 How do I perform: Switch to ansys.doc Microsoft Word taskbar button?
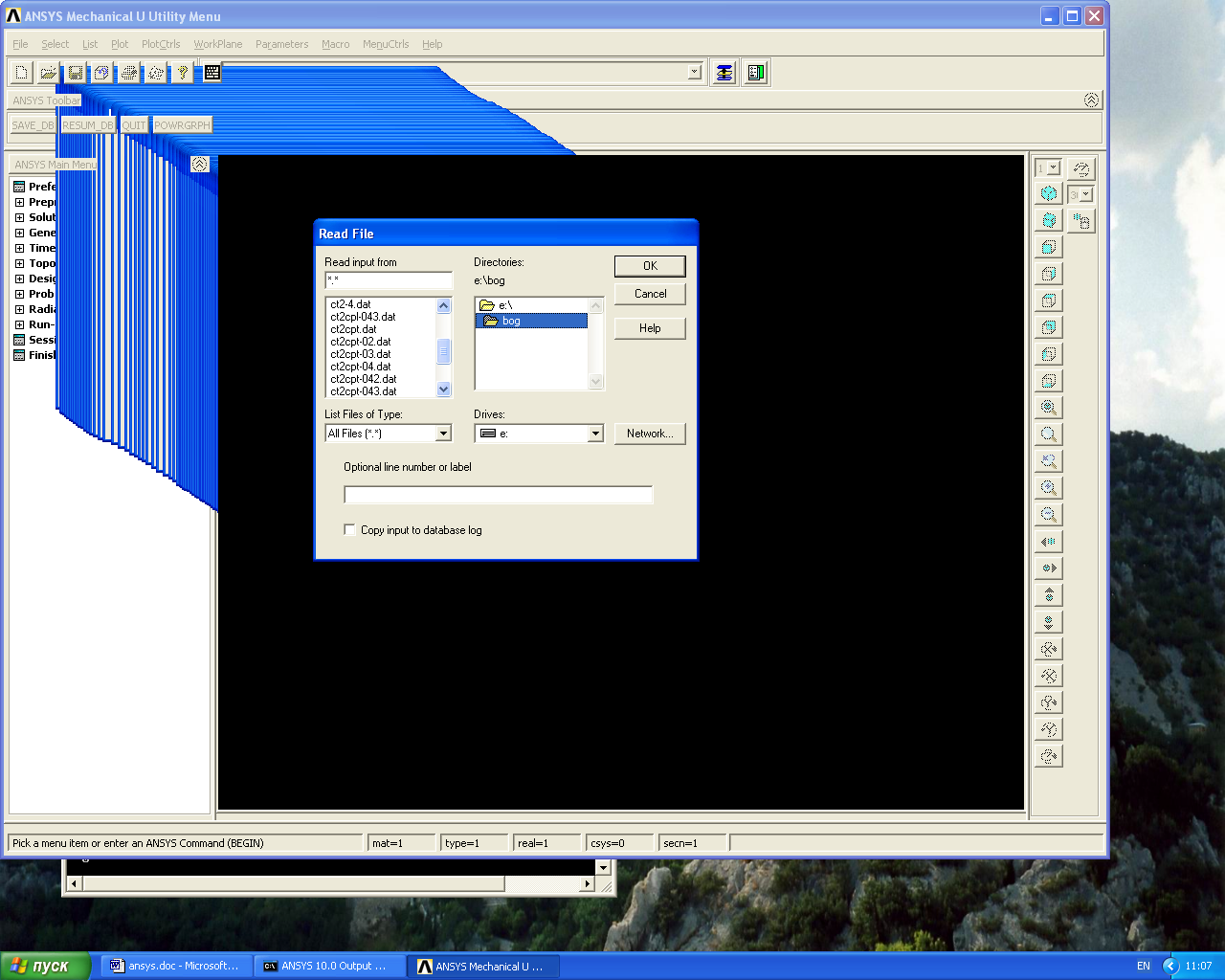[176, 967]
